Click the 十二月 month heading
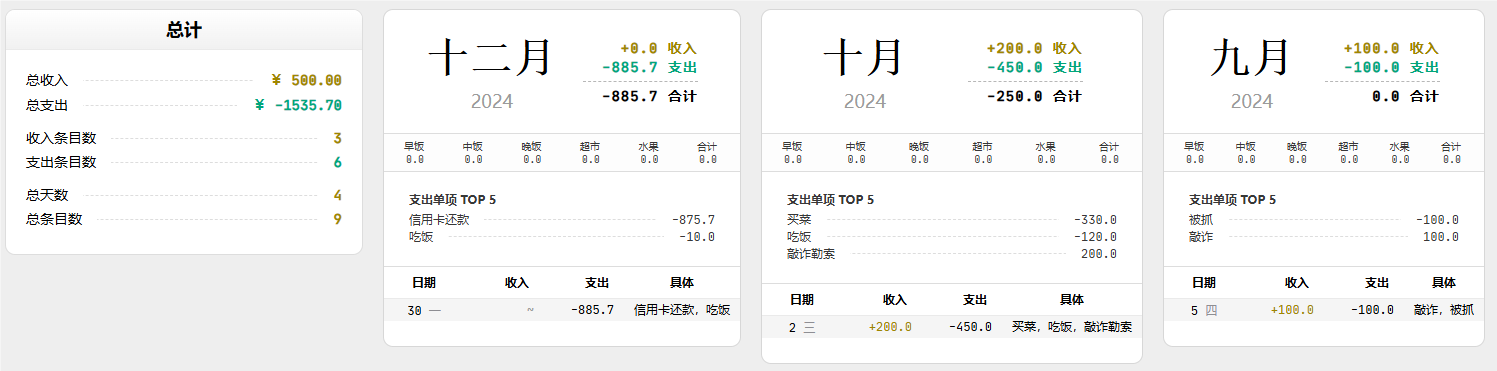This screenshot has height=371, width=1497. [491, 57]
